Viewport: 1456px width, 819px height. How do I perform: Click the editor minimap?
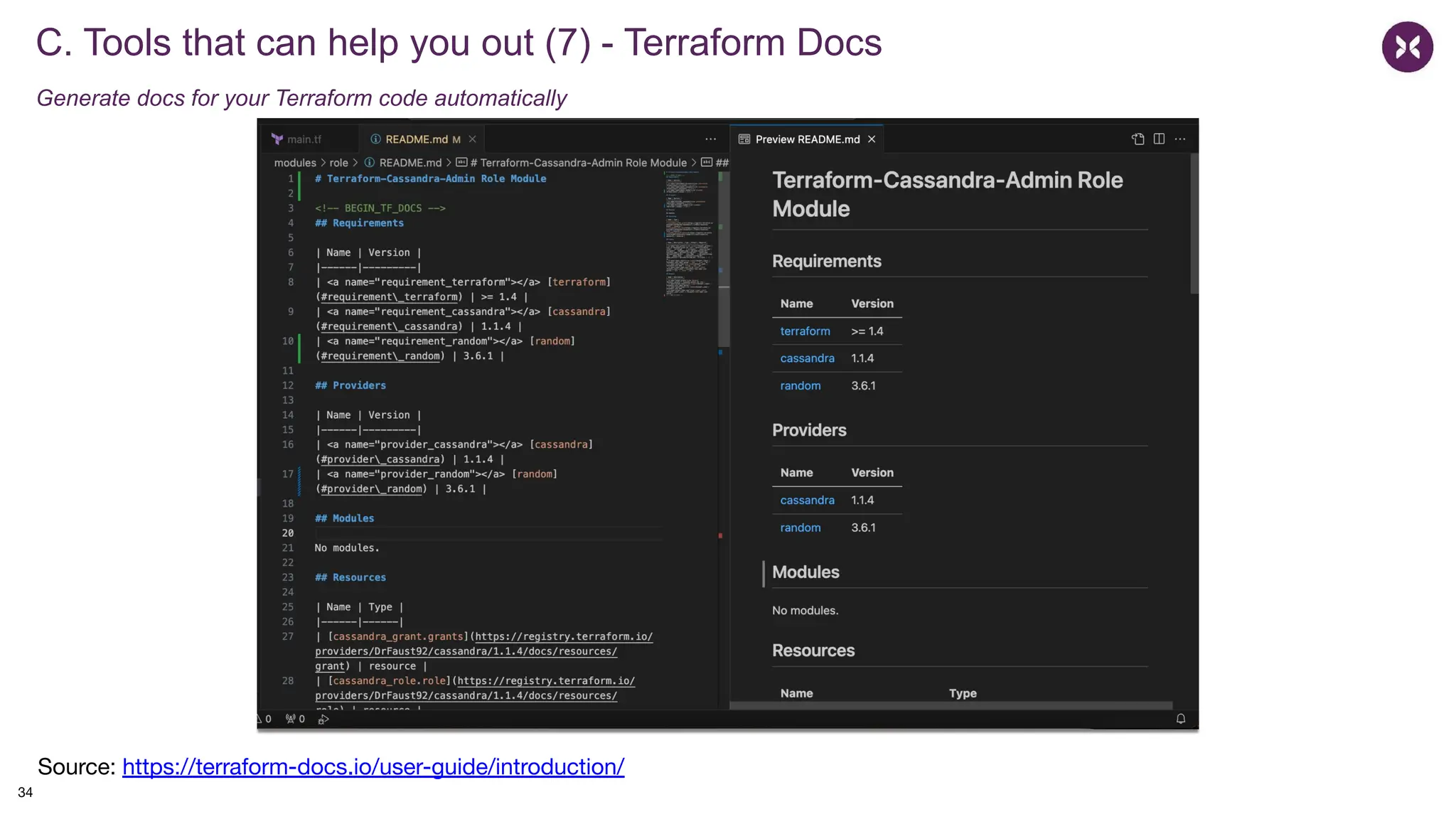click(x=690, y=235)
